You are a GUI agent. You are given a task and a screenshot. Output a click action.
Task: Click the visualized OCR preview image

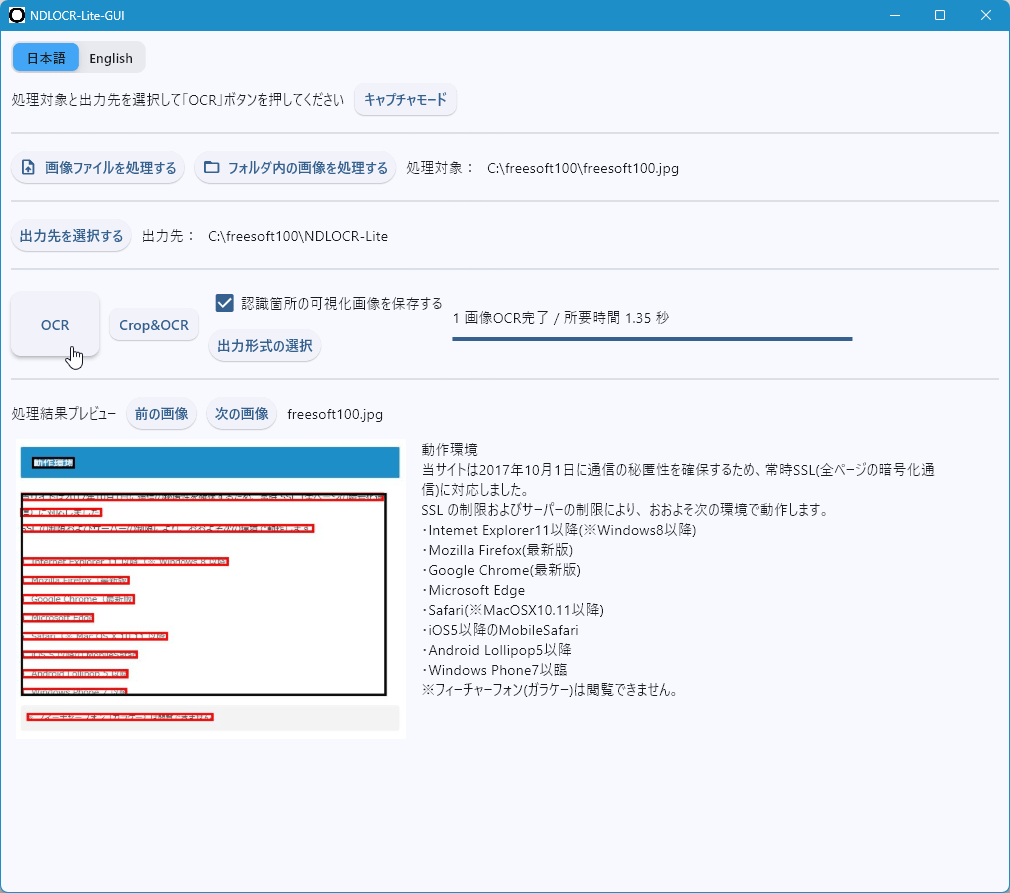210,590
